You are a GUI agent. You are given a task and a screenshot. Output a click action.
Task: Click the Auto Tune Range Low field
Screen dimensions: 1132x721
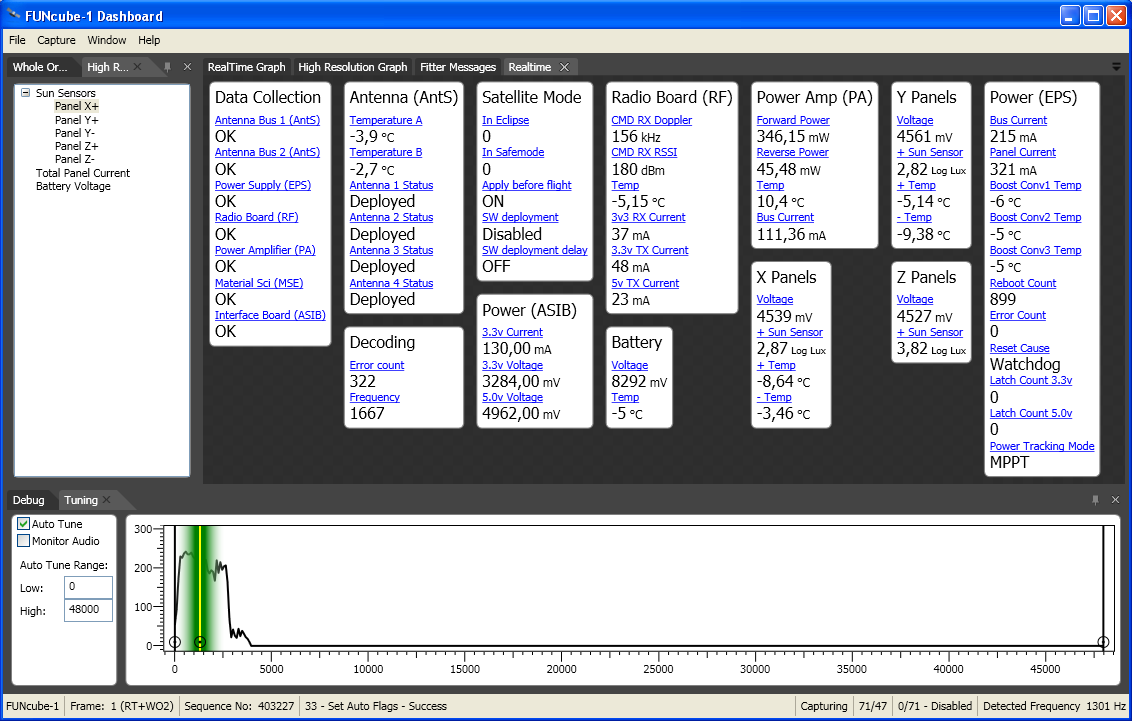(x=88, y=587)
